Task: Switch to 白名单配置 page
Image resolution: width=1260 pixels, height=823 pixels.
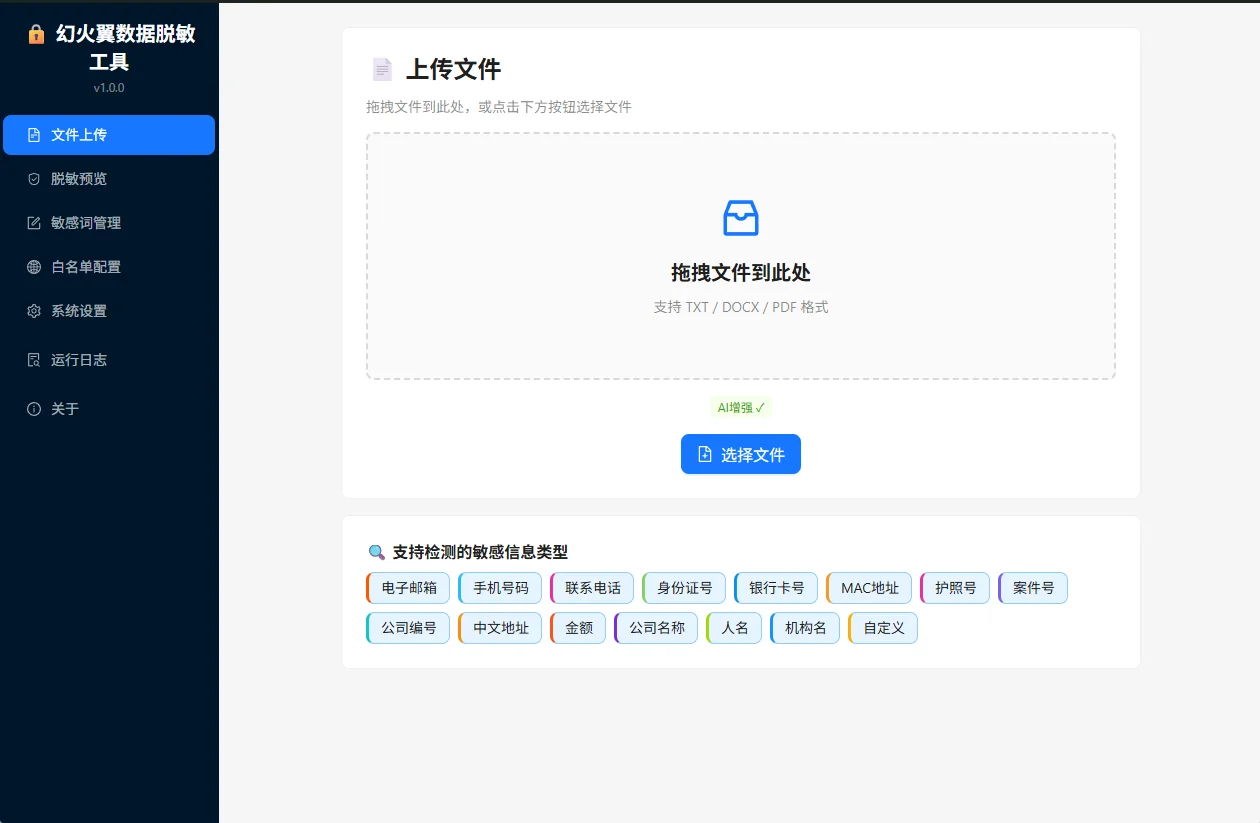Action: pyautogui.click(x=109, y=267)
